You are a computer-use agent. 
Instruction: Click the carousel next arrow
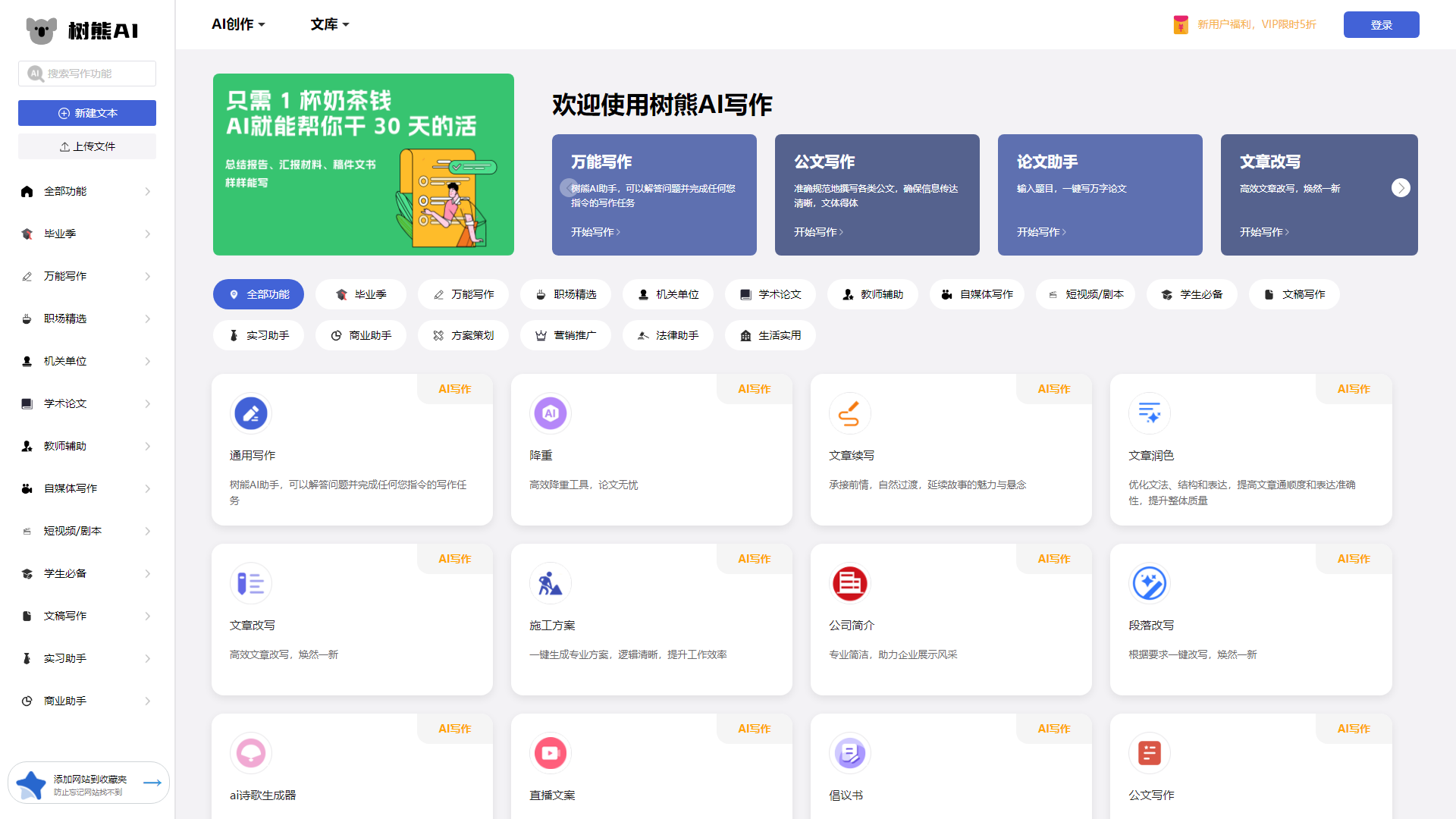tap(1401, 187)
